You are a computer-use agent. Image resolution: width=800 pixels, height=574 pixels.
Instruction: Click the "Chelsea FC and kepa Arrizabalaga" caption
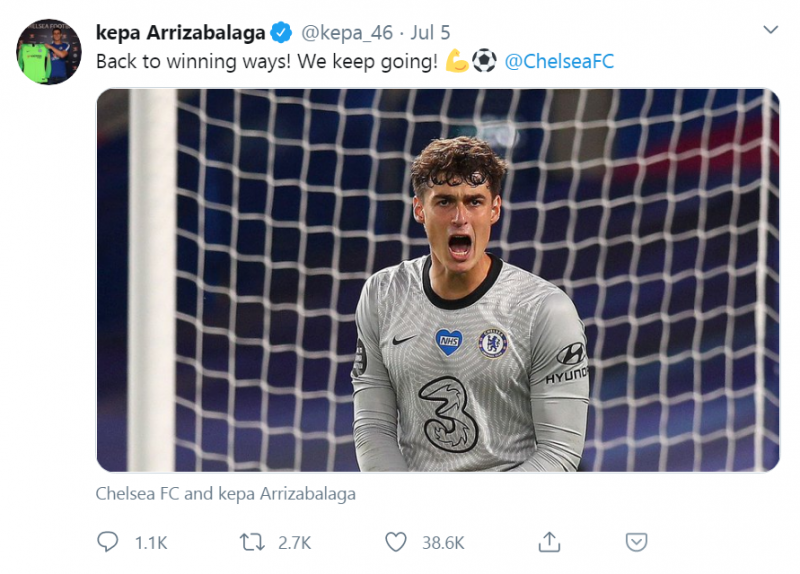225,493
